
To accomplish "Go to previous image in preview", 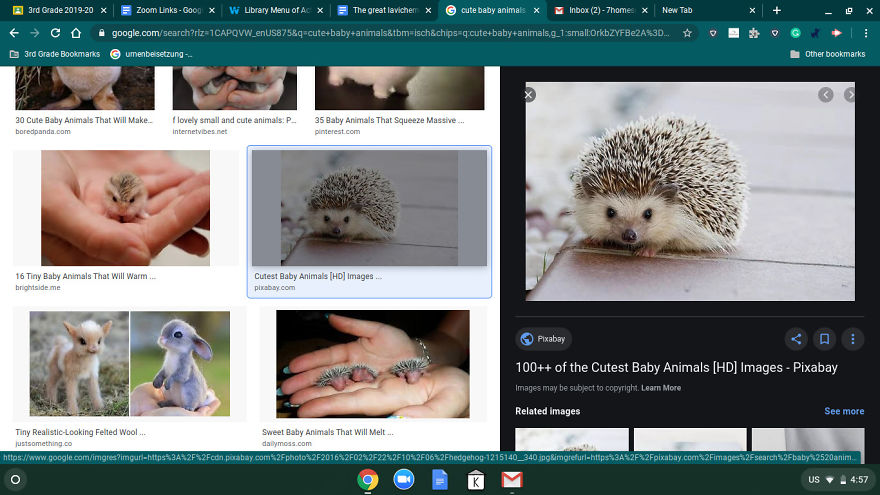I will 826,95.
